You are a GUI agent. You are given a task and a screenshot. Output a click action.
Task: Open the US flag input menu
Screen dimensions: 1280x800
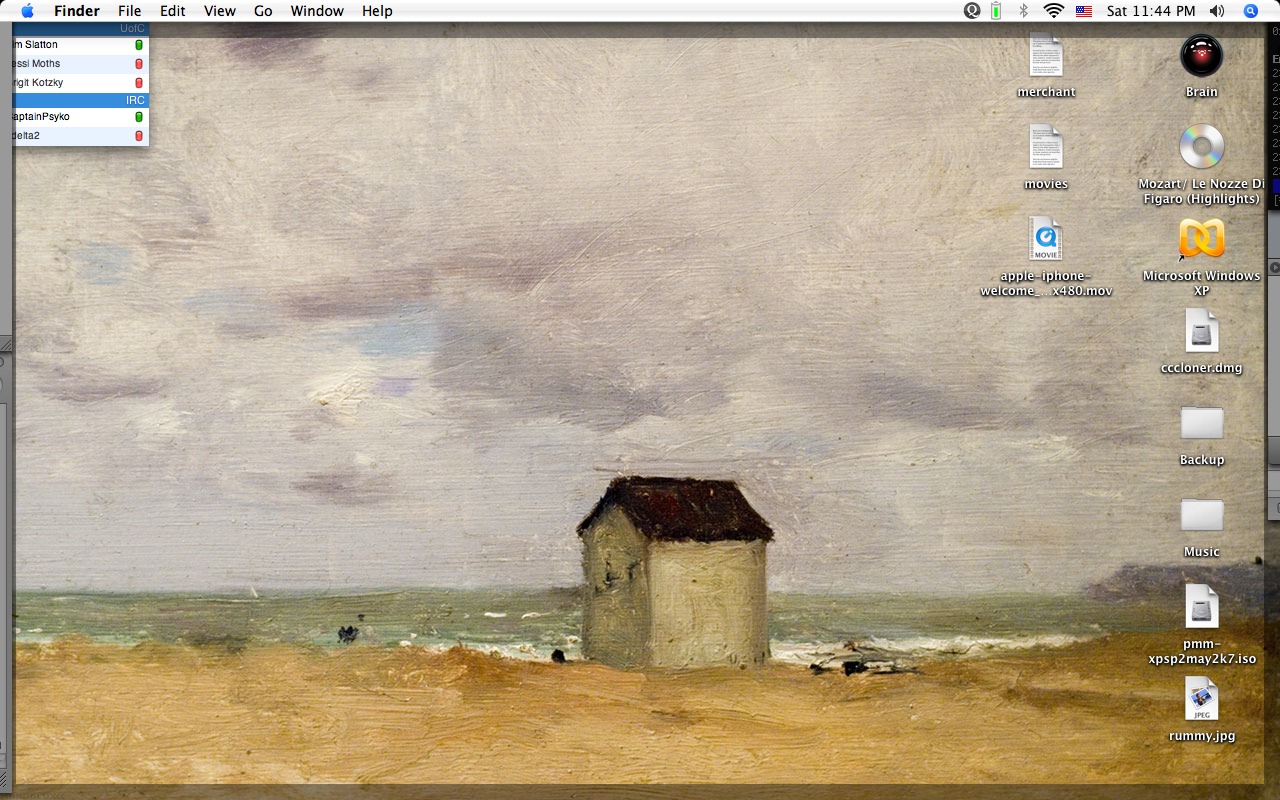(x=1084, y=11)
